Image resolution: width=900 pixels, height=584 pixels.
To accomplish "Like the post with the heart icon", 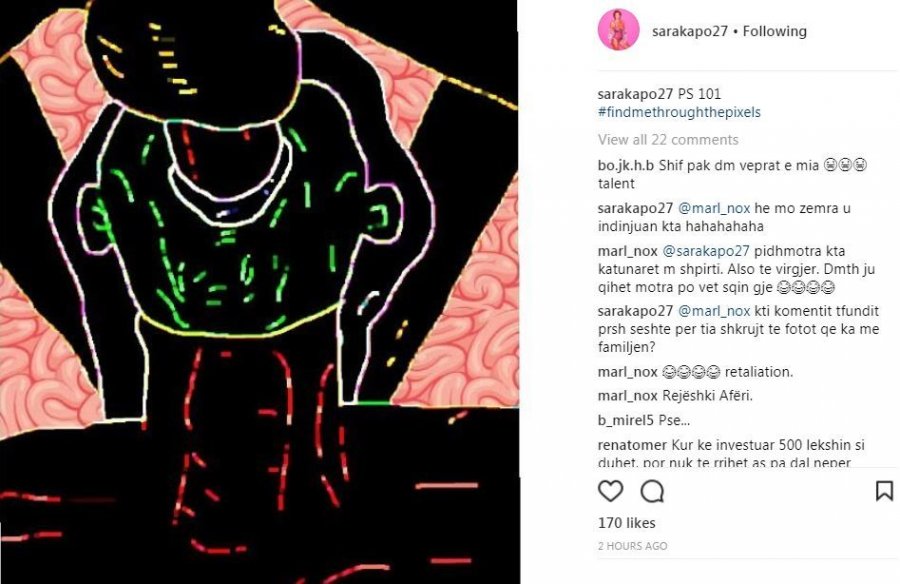I will [610, 492].
